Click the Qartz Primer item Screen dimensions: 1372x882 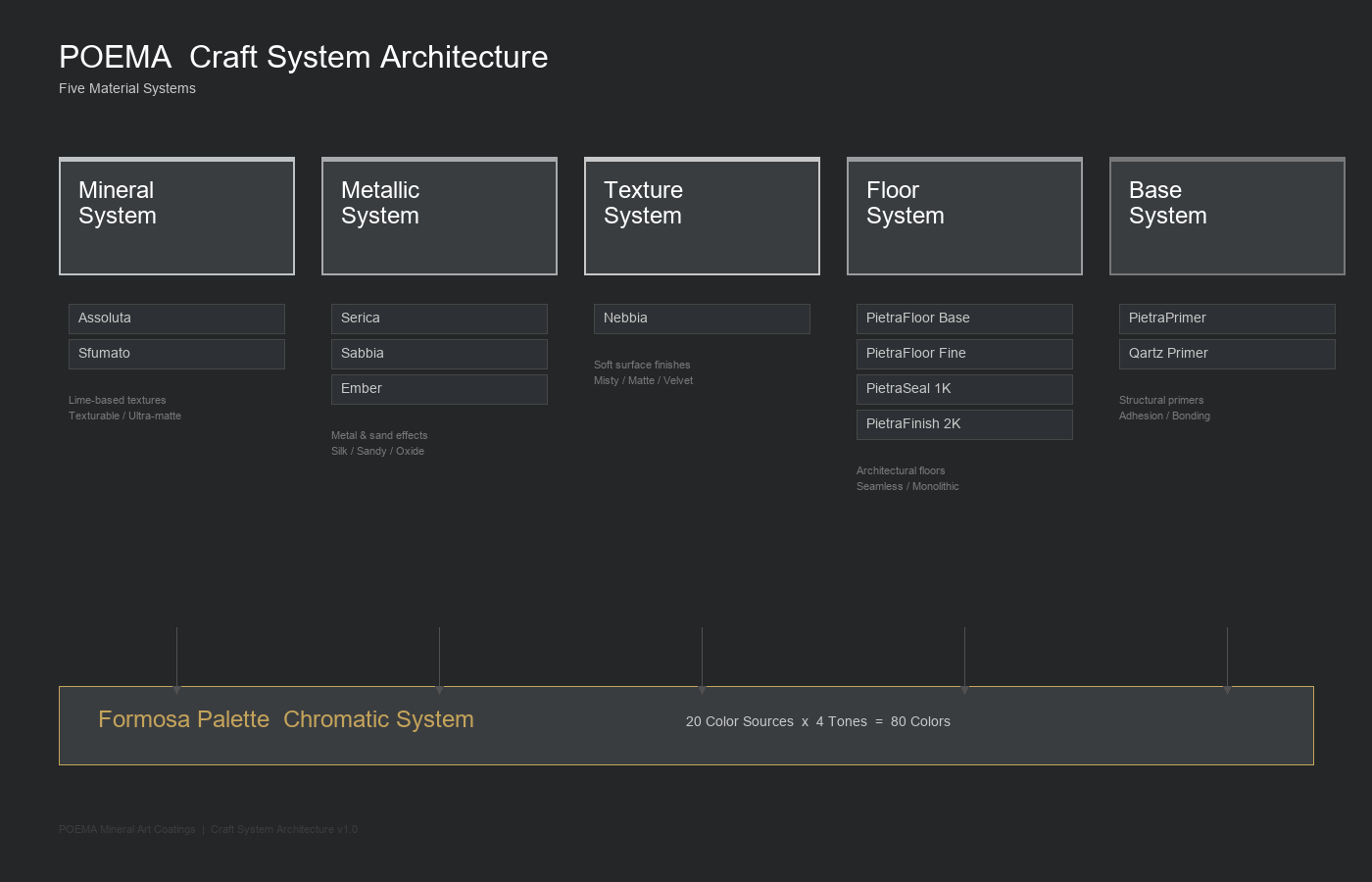tap(1227, 354)
